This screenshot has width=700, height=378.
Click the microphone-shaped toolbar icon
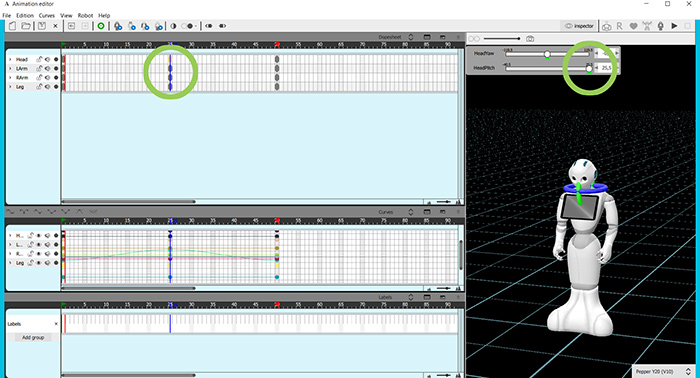[x=661, y=26]
